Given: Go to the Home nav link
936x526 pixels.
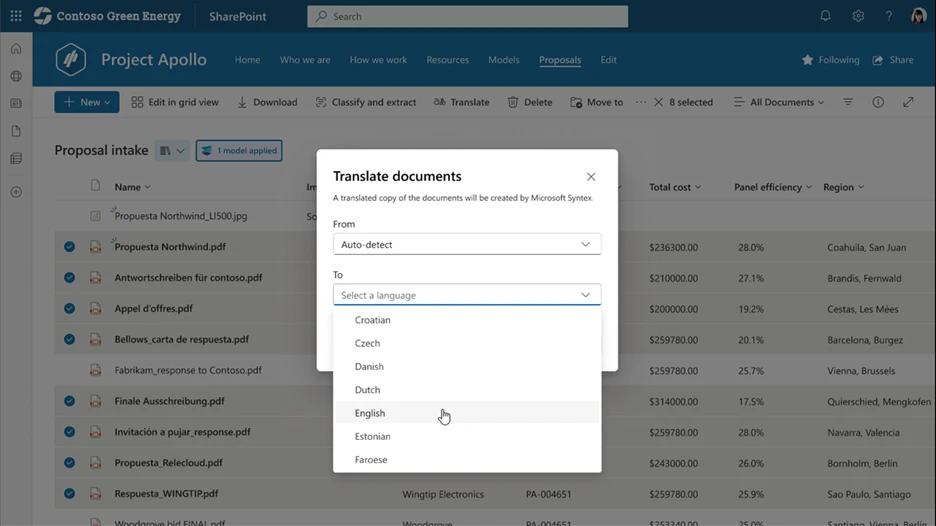Looking at the screenshot, I should pos(247,60).
